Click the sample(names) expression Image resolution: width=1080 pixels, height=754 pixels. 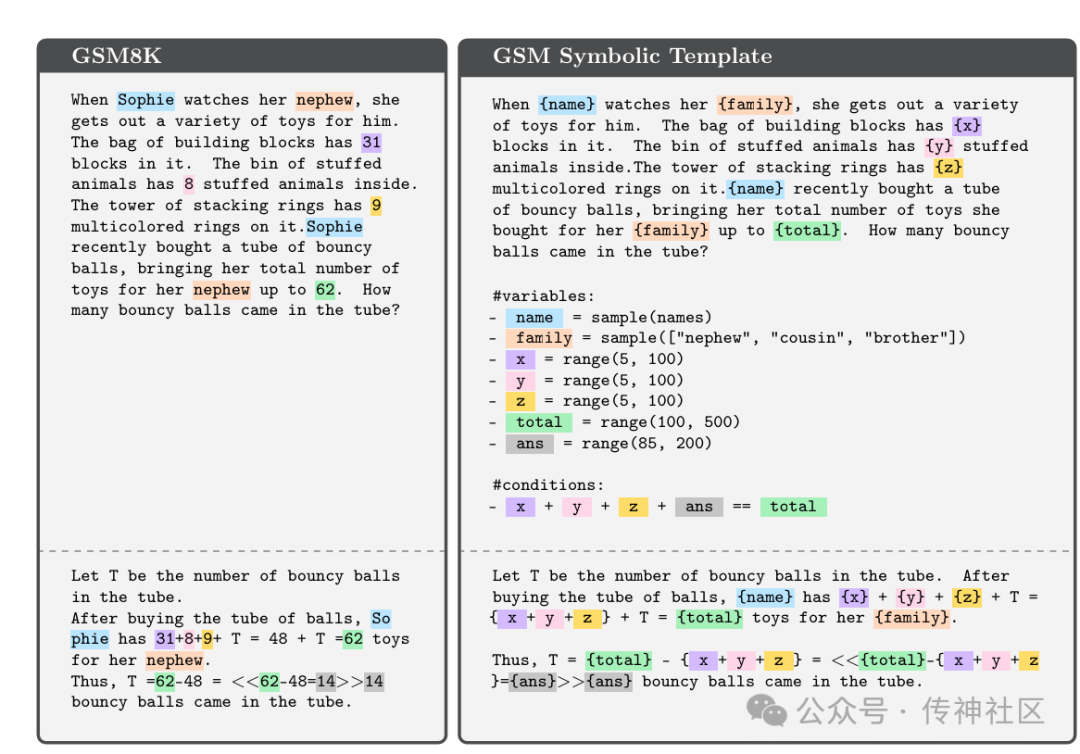pos(652,317)
